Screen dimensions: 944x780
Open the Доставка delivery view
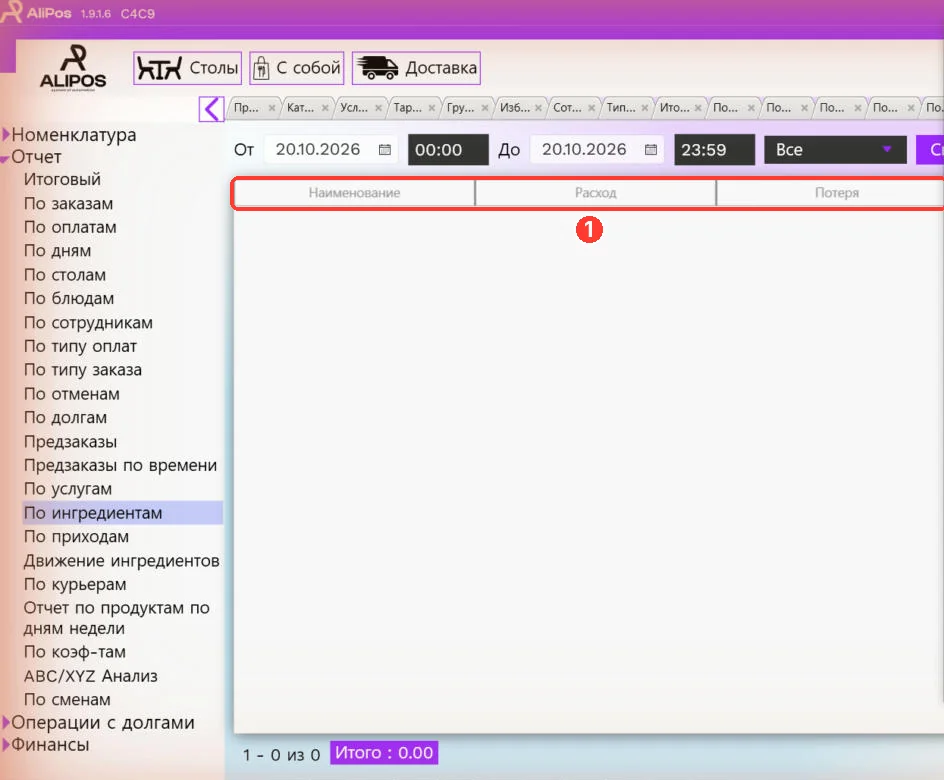click(x=416, y=68)
